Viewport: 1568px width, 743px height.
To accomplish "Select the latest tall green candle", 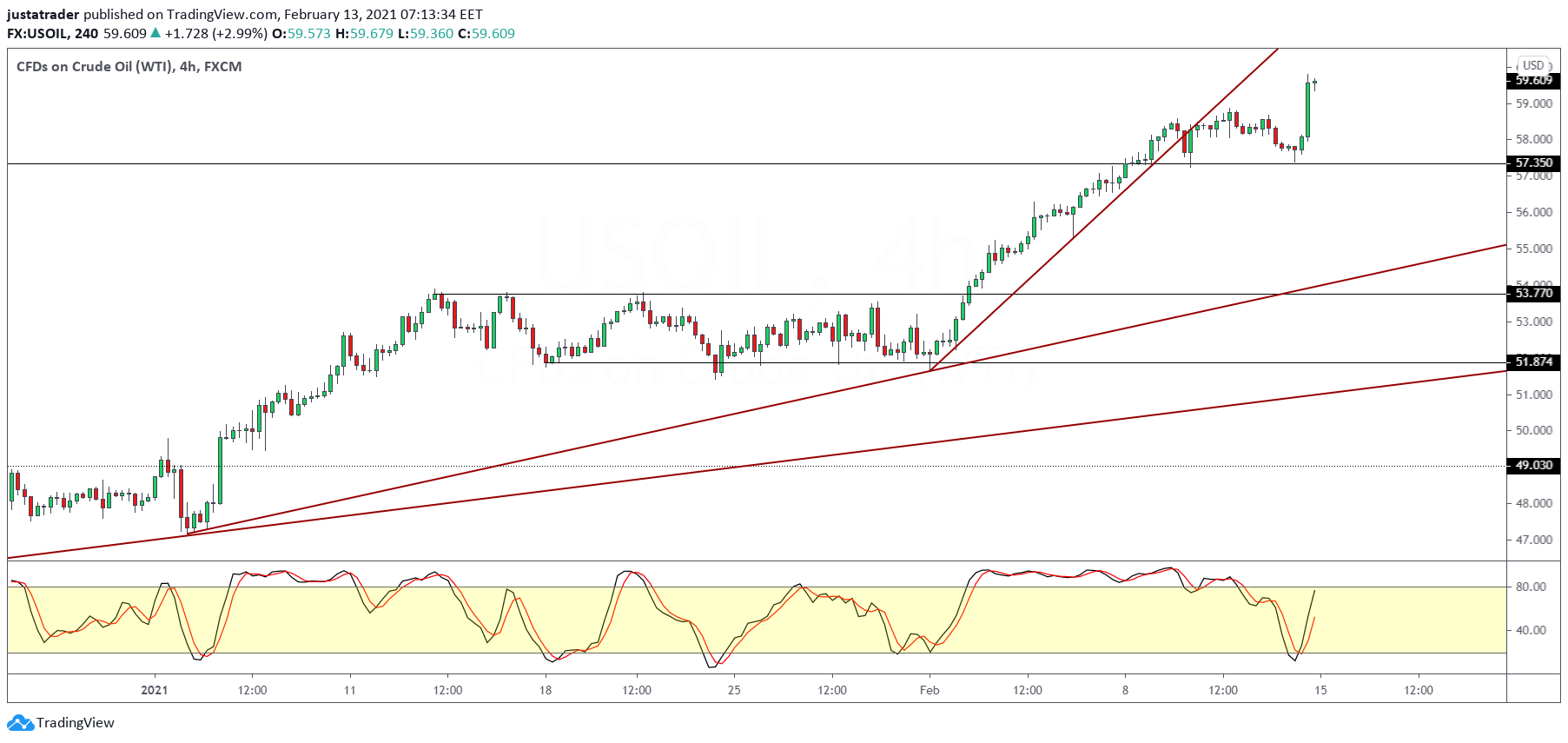I will pos(1307,109).
